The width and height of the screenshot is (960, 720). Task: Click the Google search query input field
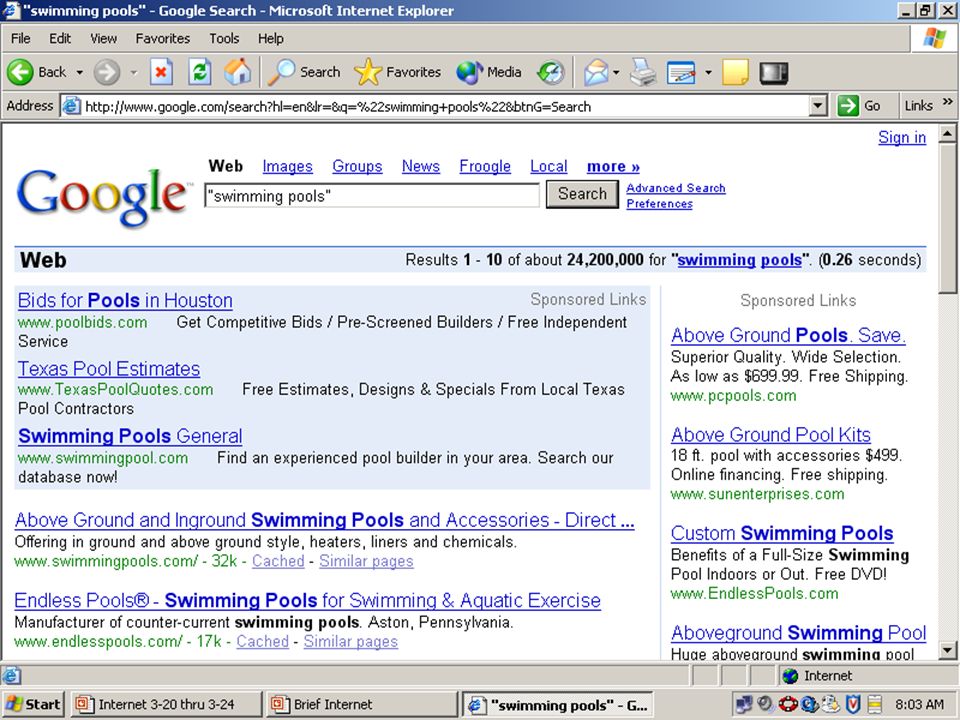click(x=372, y=196)
